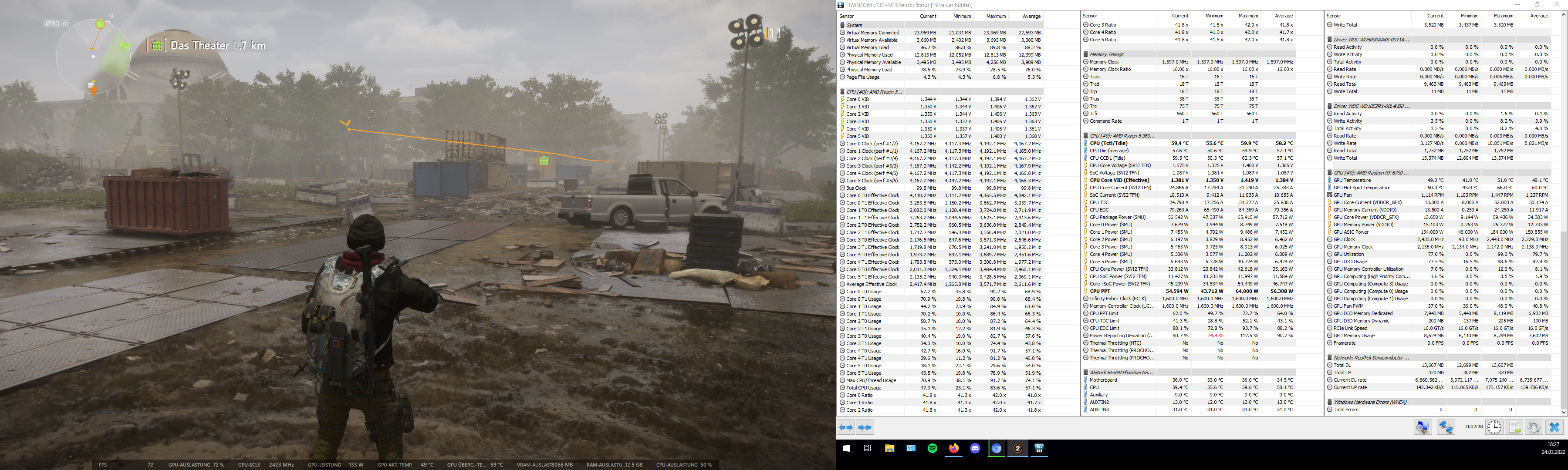
Task: Click the shrink columns arrows button
Action: point(864,427)
